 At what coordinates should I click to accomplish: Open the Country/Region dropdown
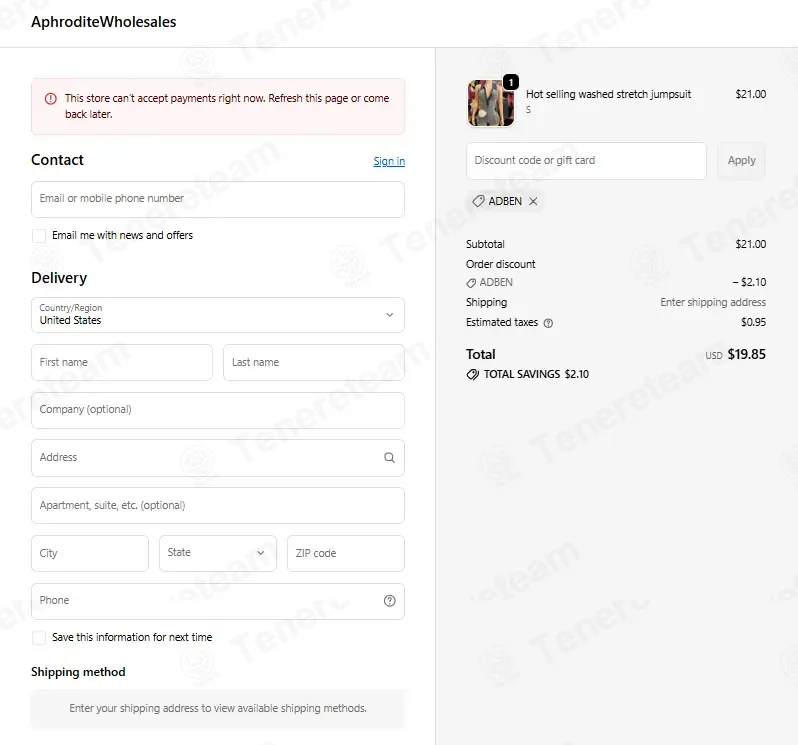pyautogui.click(x=218, y=315)
